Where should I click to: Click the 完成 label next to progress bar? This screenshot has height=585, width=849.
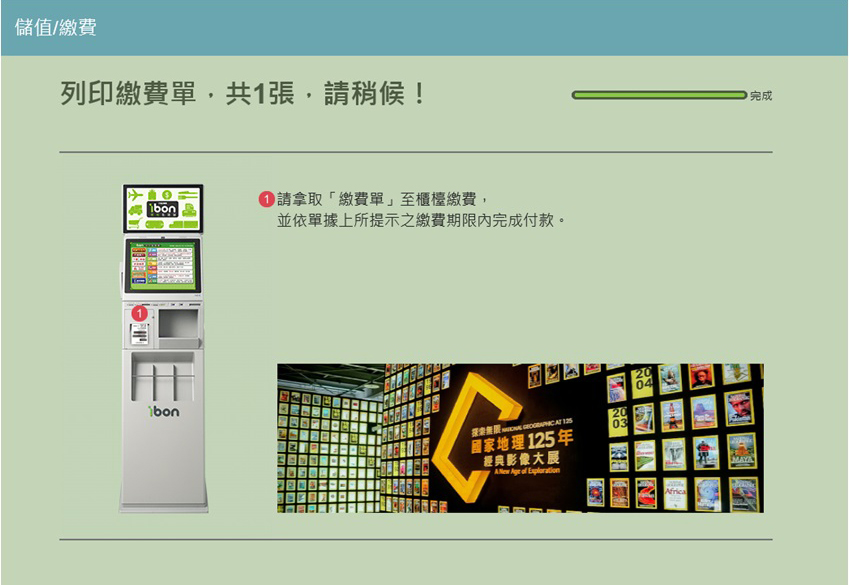tap(761, 96)
